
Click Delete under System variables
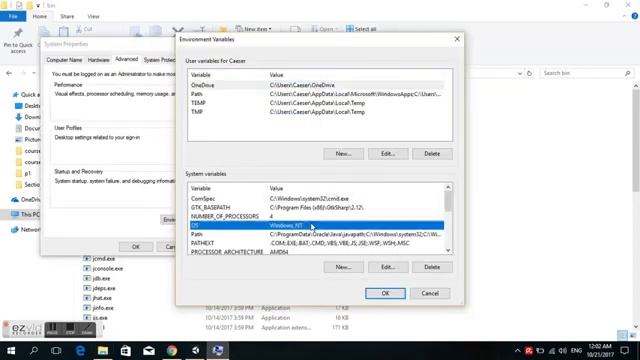432,267
